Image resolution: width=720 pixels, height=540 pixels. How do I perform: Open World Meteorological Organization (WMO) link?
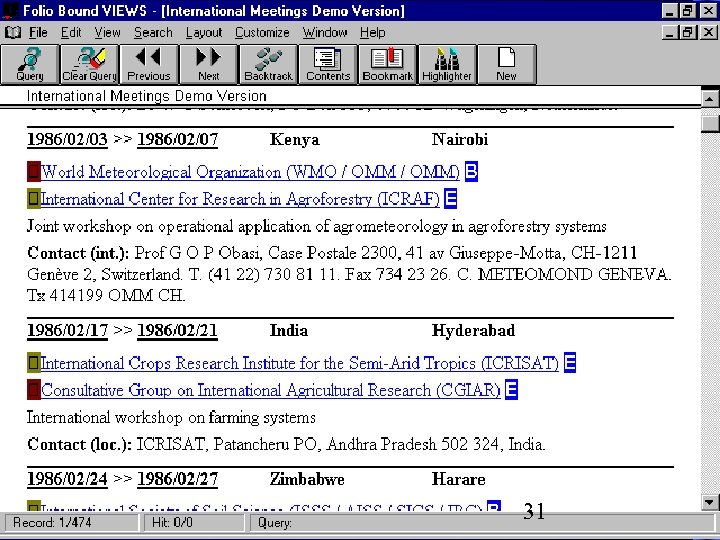[250, 172]
